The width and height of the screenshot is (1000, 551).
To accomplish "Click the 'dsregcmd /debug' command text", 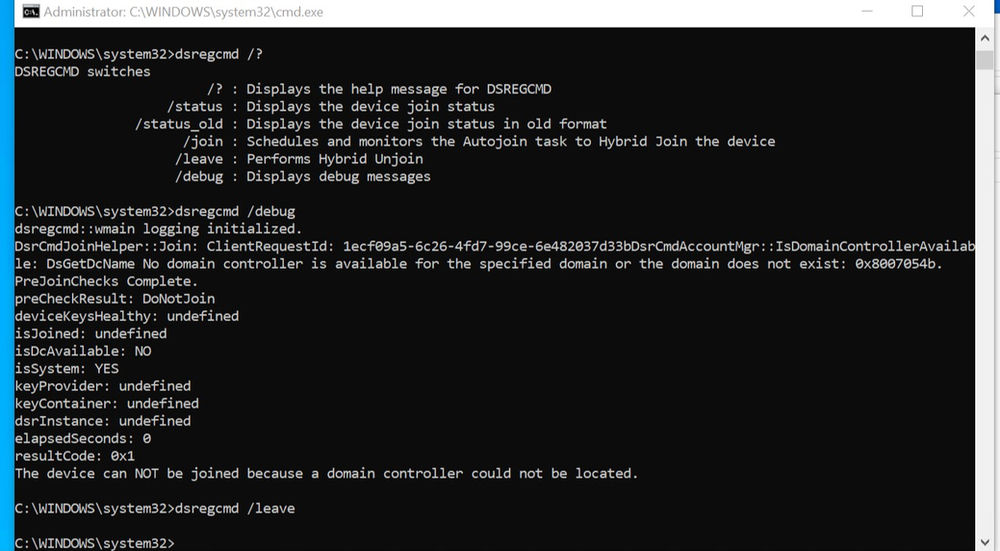I will (x=235, y=211).
